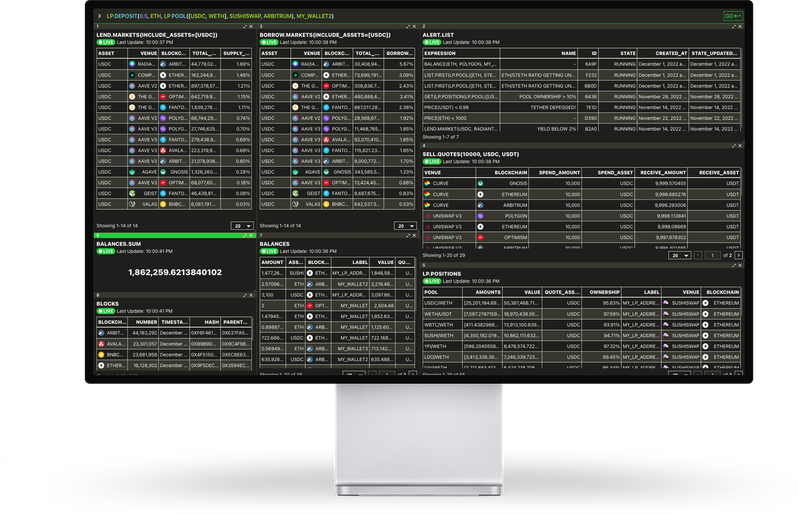This screenshot has height=514, width=799.
Task: Click the page number field in SELL.QUOTES
Action: tap(712, 255)
